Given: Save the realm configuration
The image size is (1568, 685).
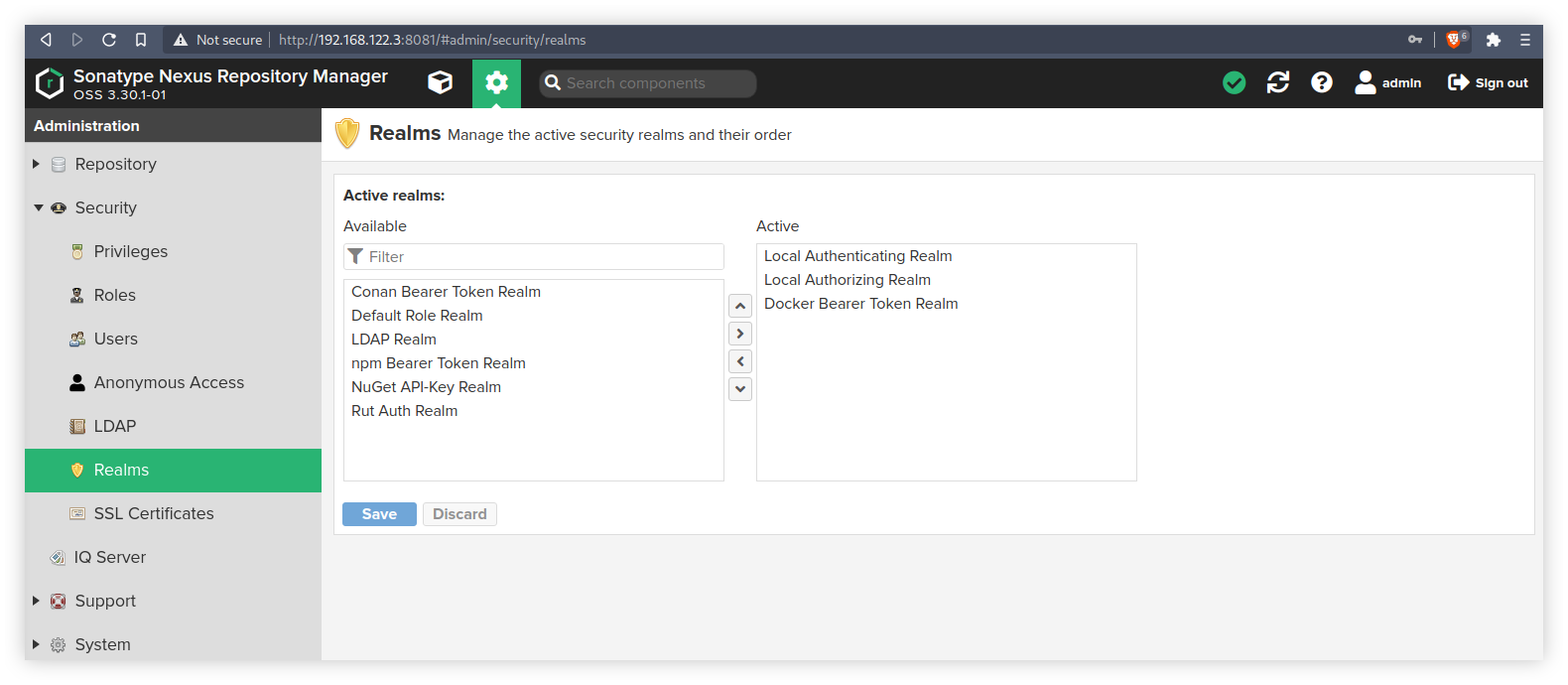Looking at the screenshot, I should 379,514.
